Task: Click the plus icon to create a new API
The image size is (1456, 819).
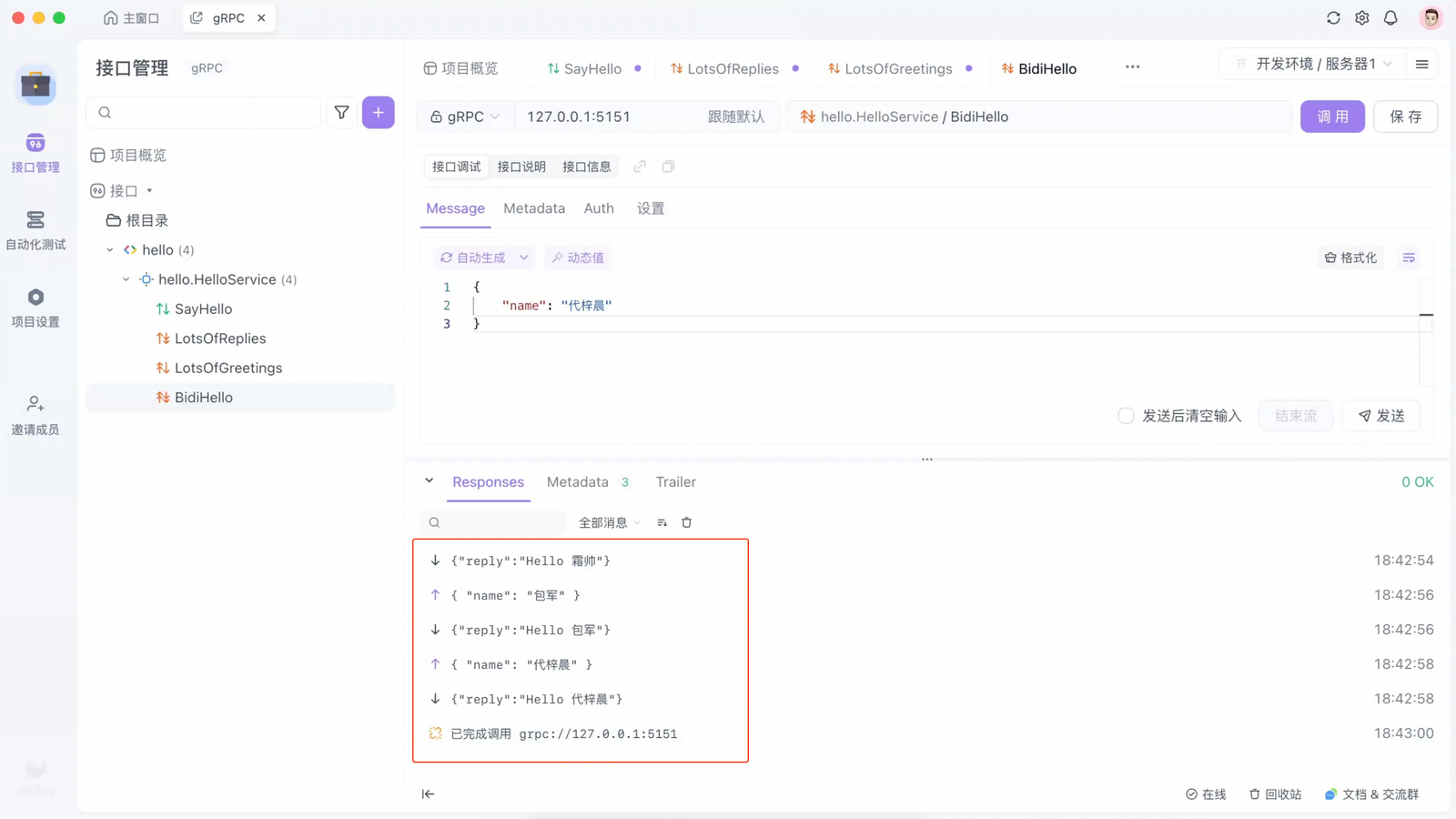Action: pos(378,112)
